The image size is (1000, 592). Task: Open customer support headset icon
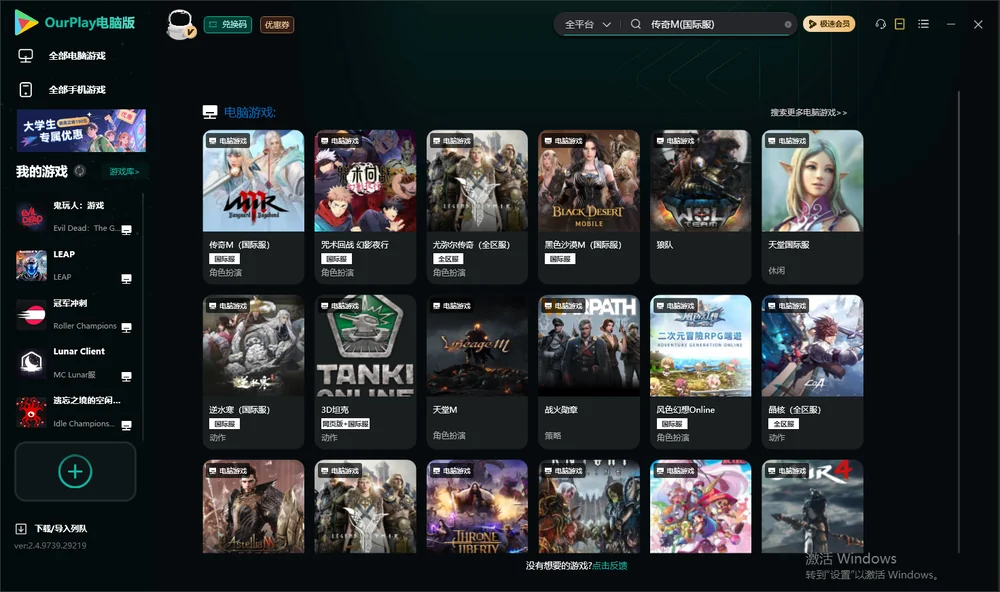(x=880, y=24)
